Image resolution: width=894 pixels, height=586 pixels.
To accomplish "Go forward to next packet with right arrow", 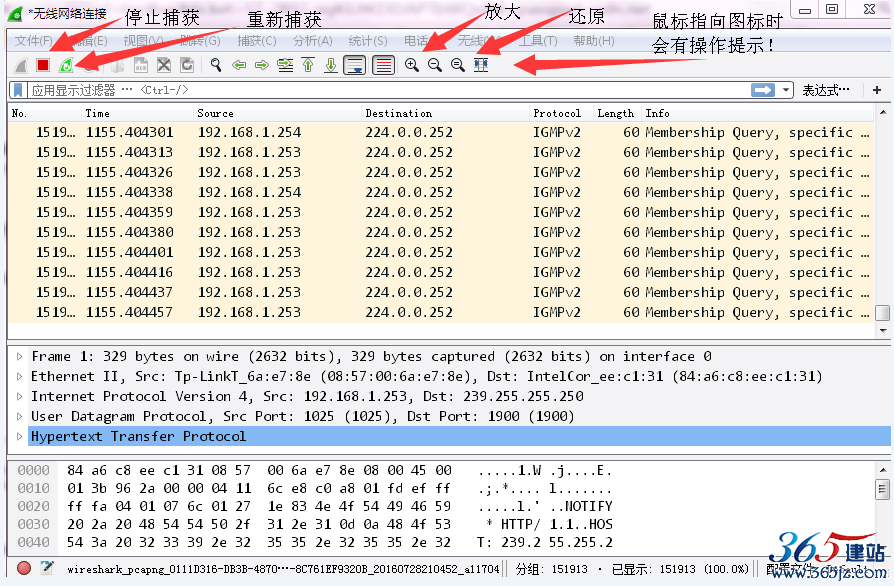I will point(262,66).
